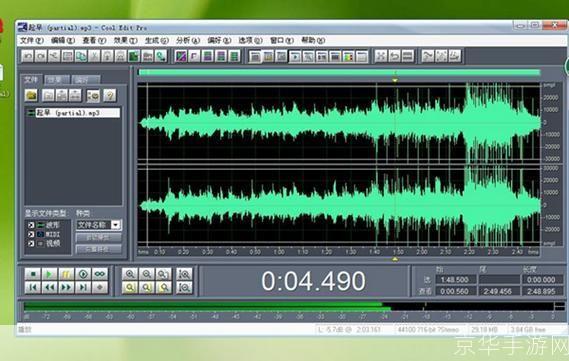The width and height of the screenshot is (569, 361).
Task: Click the 29.18 MB status bar entry
Action: click(485, 330)
